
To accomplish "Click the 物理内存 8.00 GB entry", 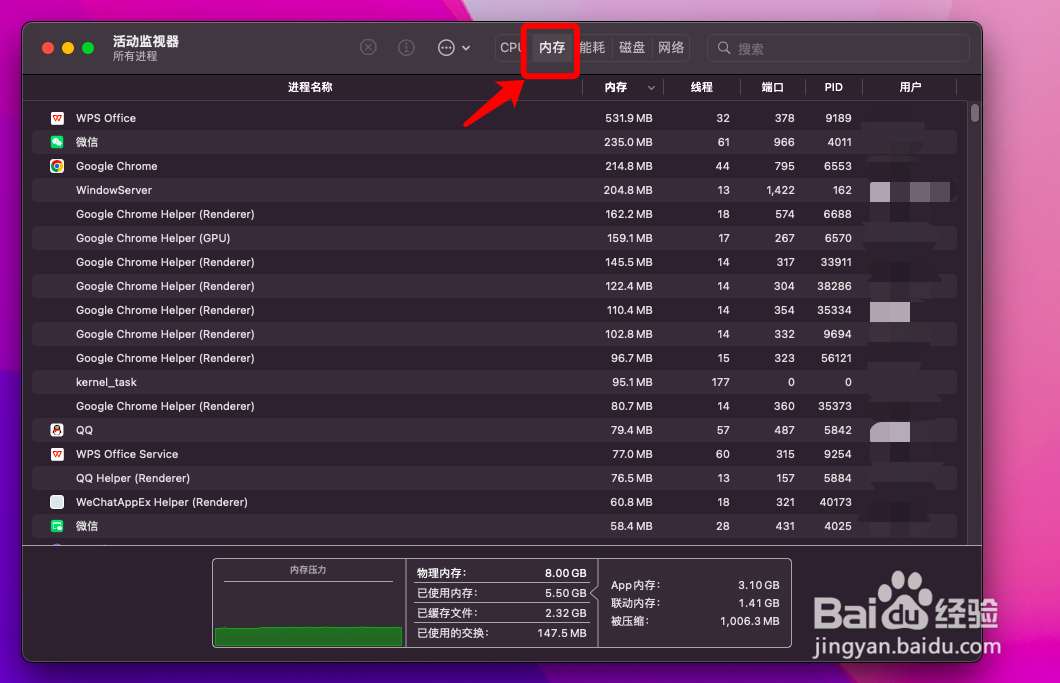I will click(x=502, y=573).
